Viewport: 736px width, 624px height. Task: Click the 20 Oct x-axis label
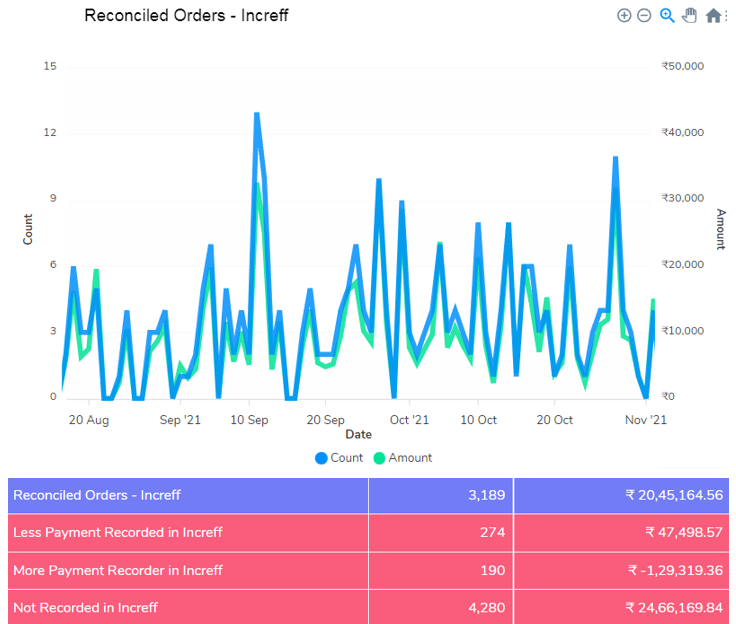(x=554, y=420)
